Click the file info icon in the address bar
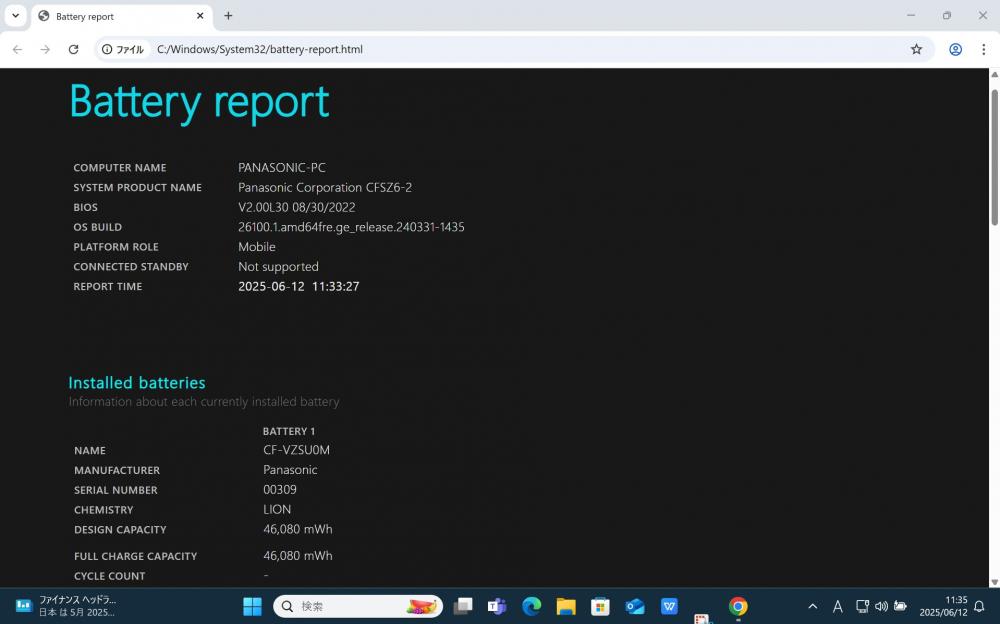The width and height of the screenshot is (1000, 624). 107,49
